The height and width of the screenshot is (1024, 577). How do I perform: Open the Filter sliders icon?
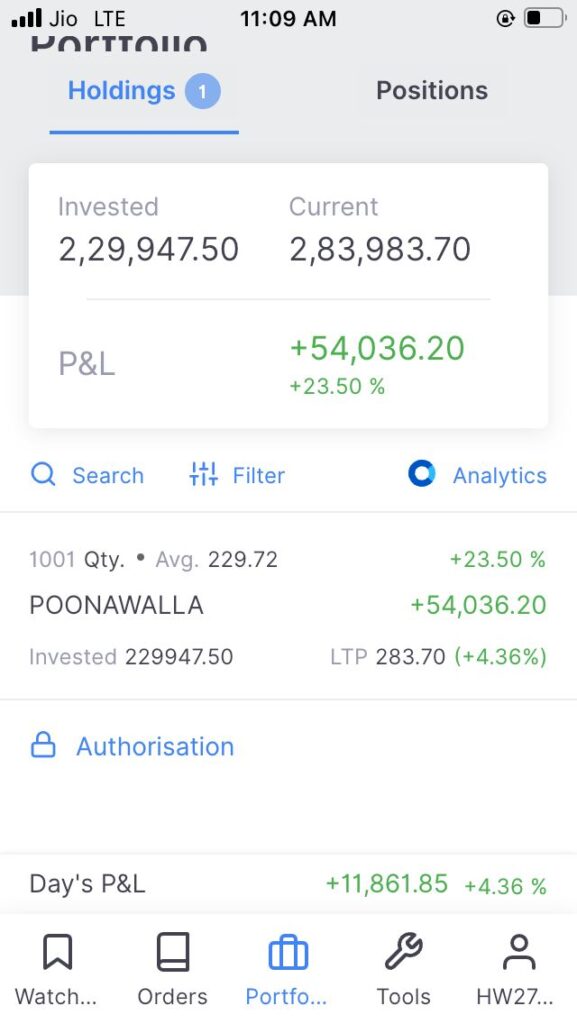(x=203, y=474)
